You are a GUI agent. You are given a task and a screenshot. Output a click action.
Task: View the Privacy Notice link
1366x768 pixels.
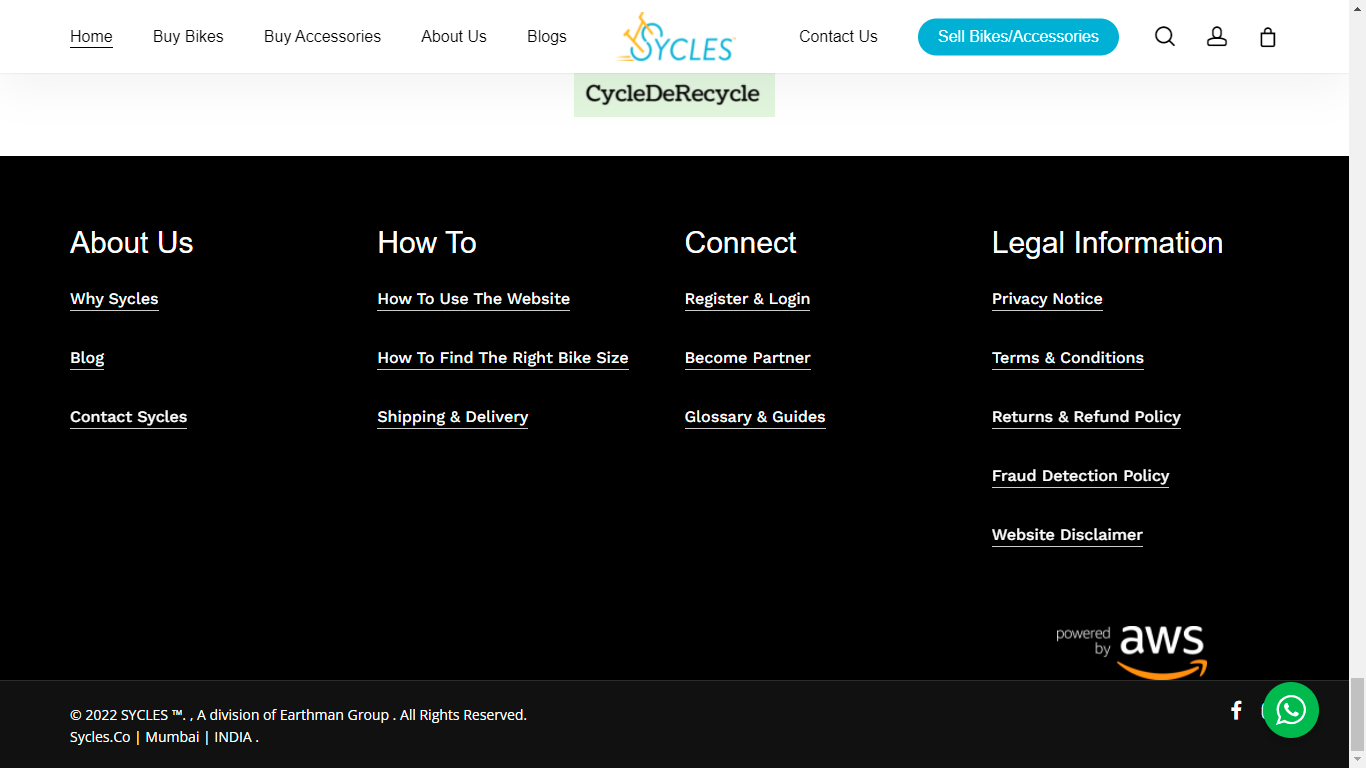click(x=1047, y=299)
